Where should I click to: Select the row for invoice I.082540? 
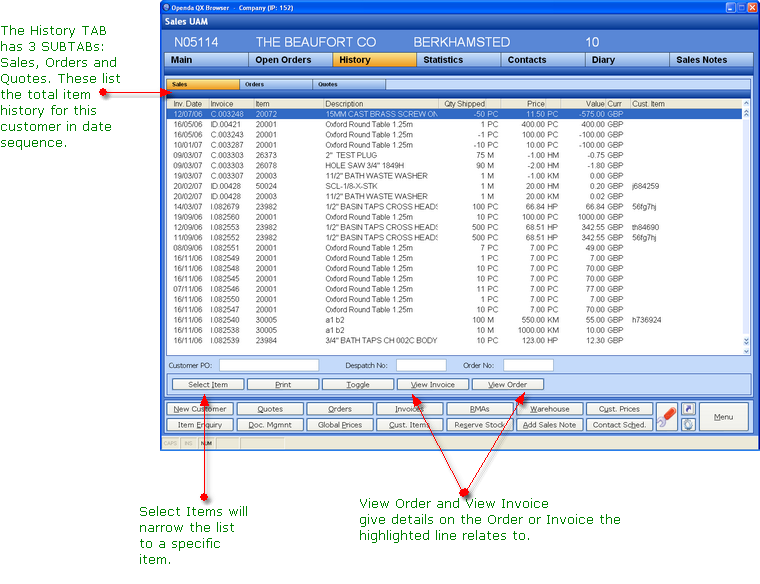(454, 320)
